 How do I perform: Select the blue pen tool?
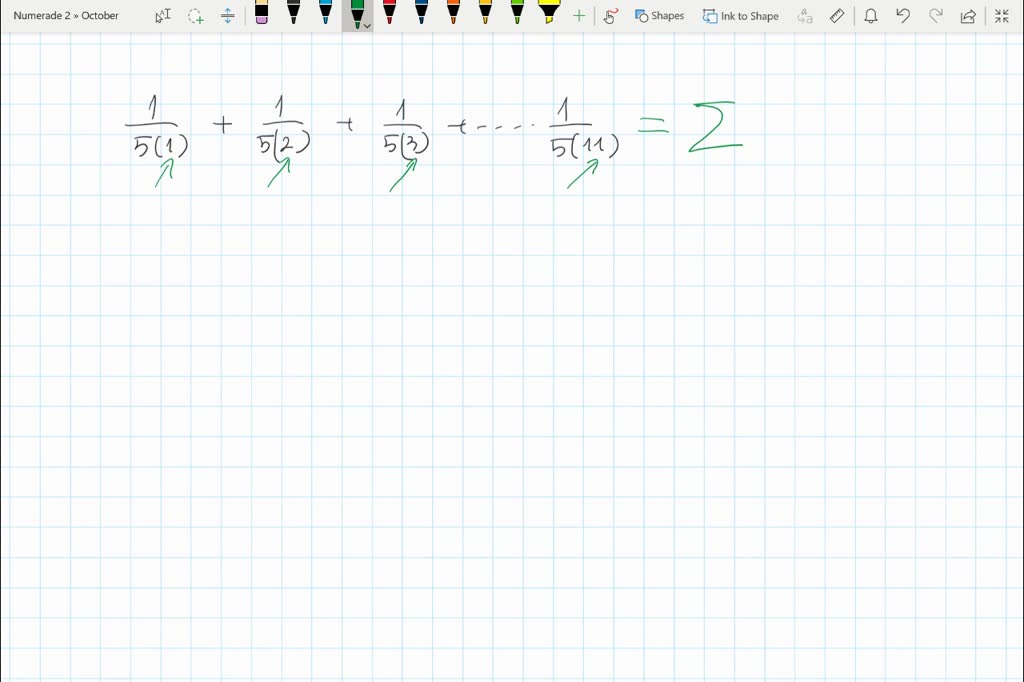pos(325,15)
